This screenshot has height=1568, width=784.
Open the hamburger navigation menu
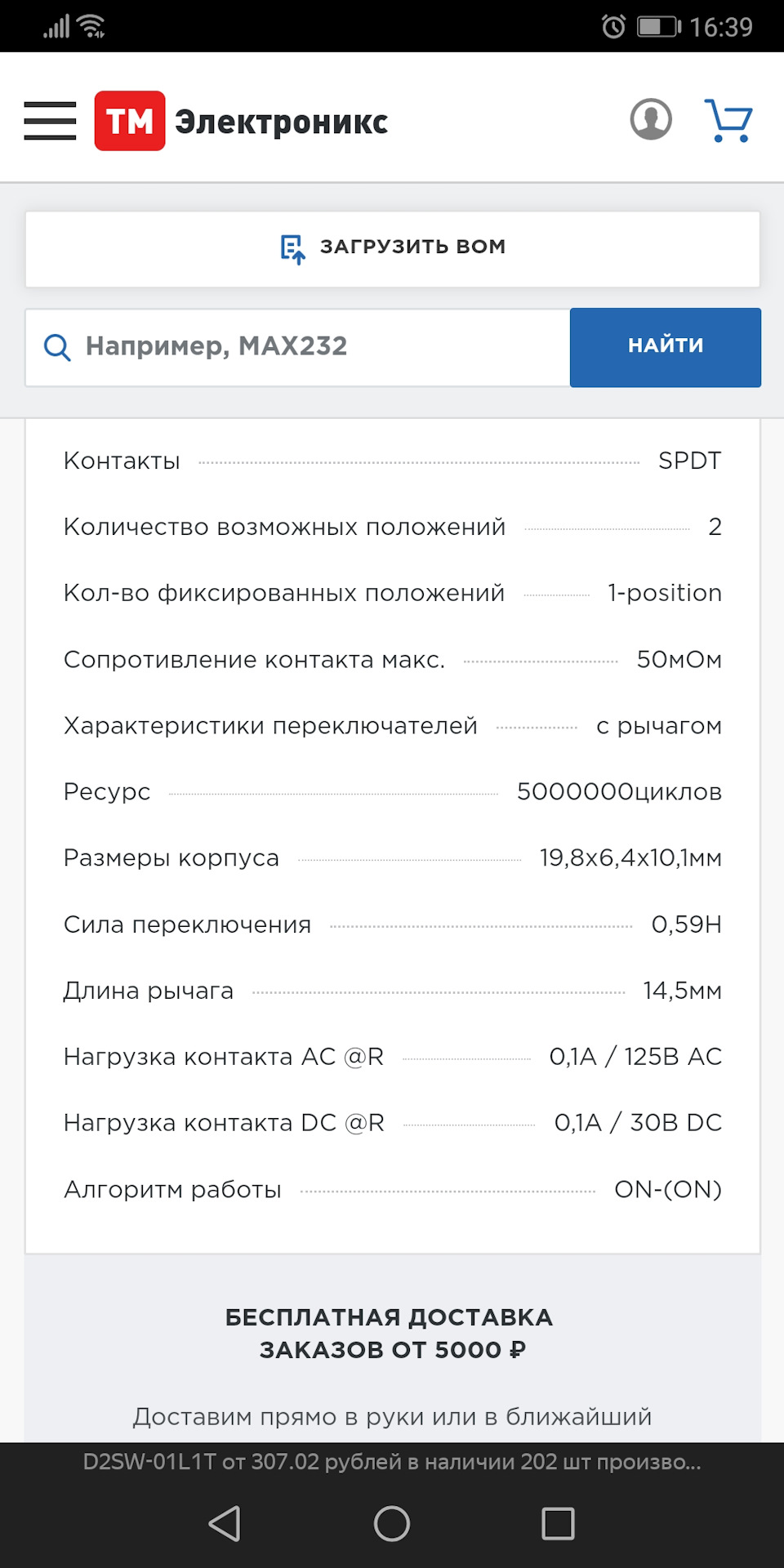click(50, 121)
